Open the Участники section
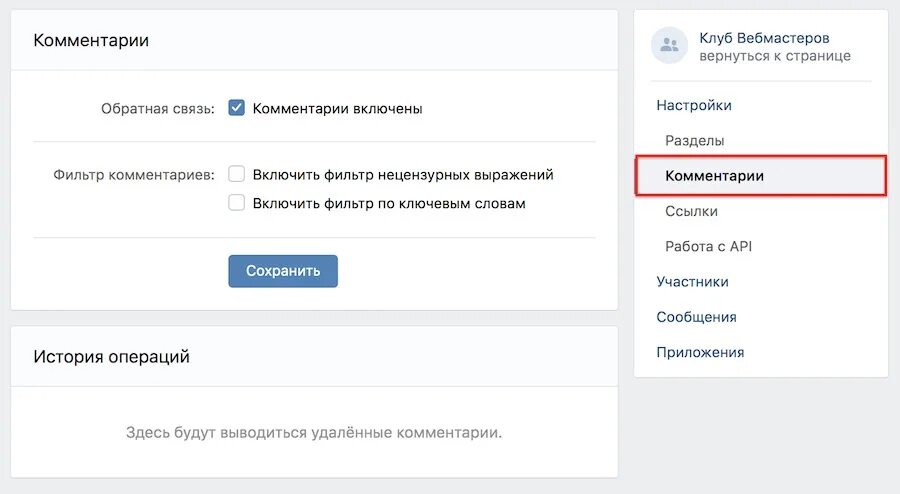Image resolution: width=900 pixels, height=494 pixels. coord(692,282)
